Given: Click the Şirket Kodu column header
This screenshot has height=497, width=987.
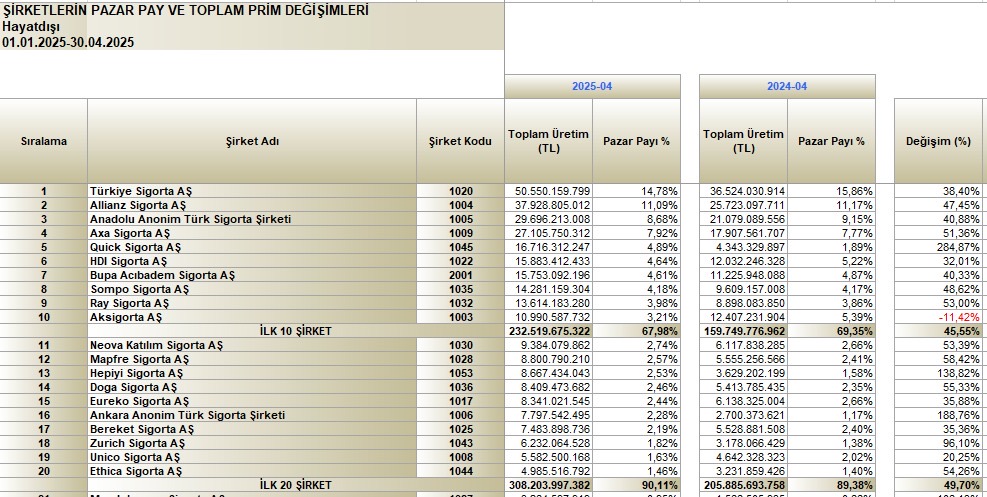Looking at the screenshot, I should pos(460,141).
